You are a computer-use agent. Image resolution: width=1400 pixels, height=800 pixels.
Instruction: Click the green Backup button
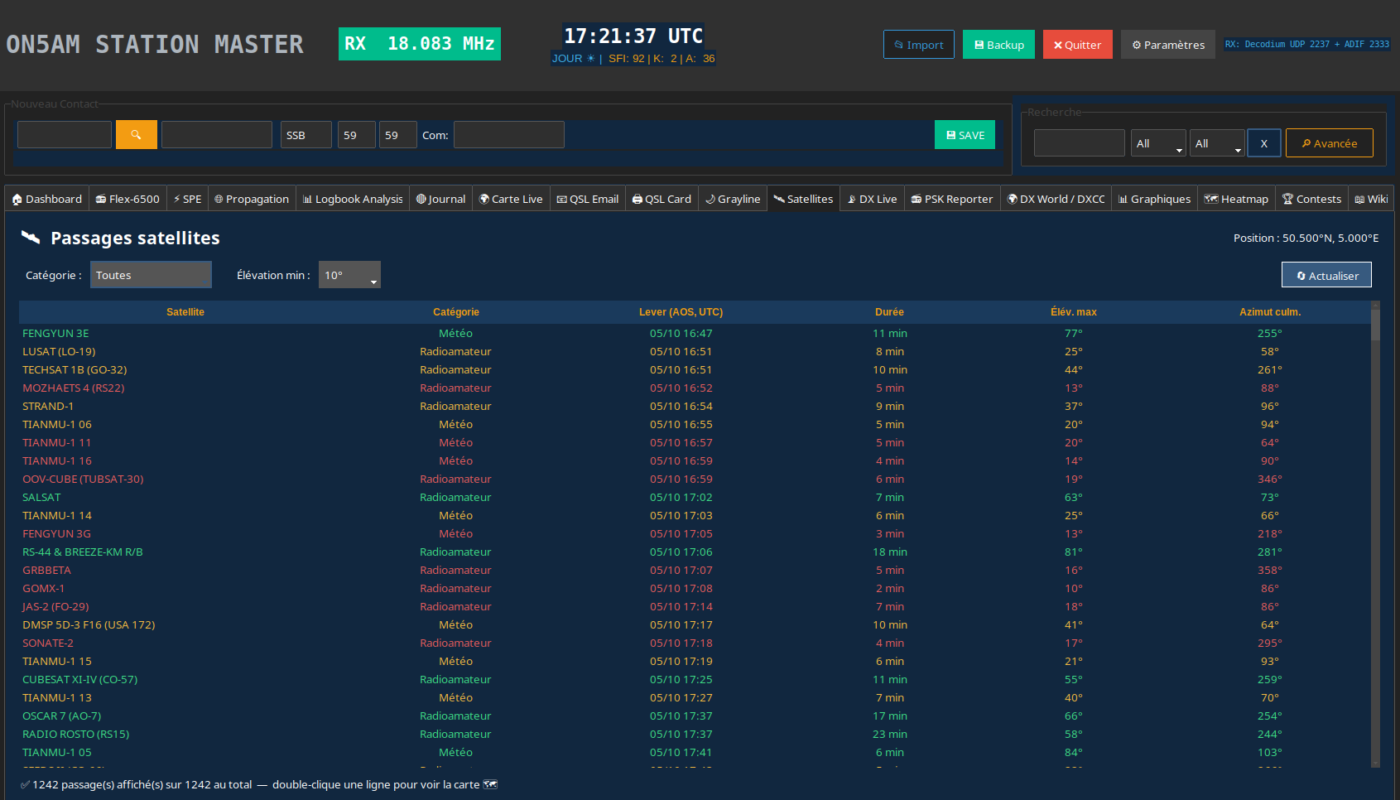coord(999,44)
